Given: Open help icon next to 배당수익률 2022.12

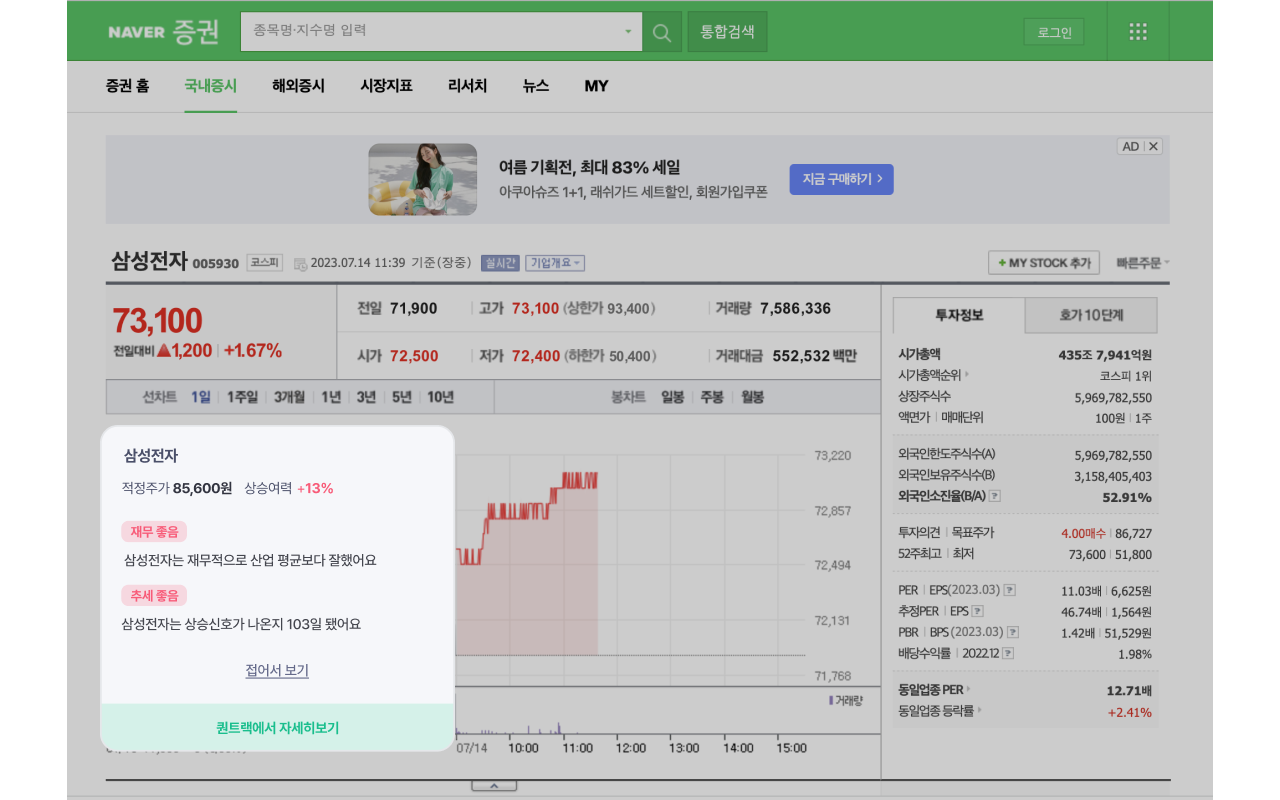Looking at the screenshot, I should [x=1008, y=653].
